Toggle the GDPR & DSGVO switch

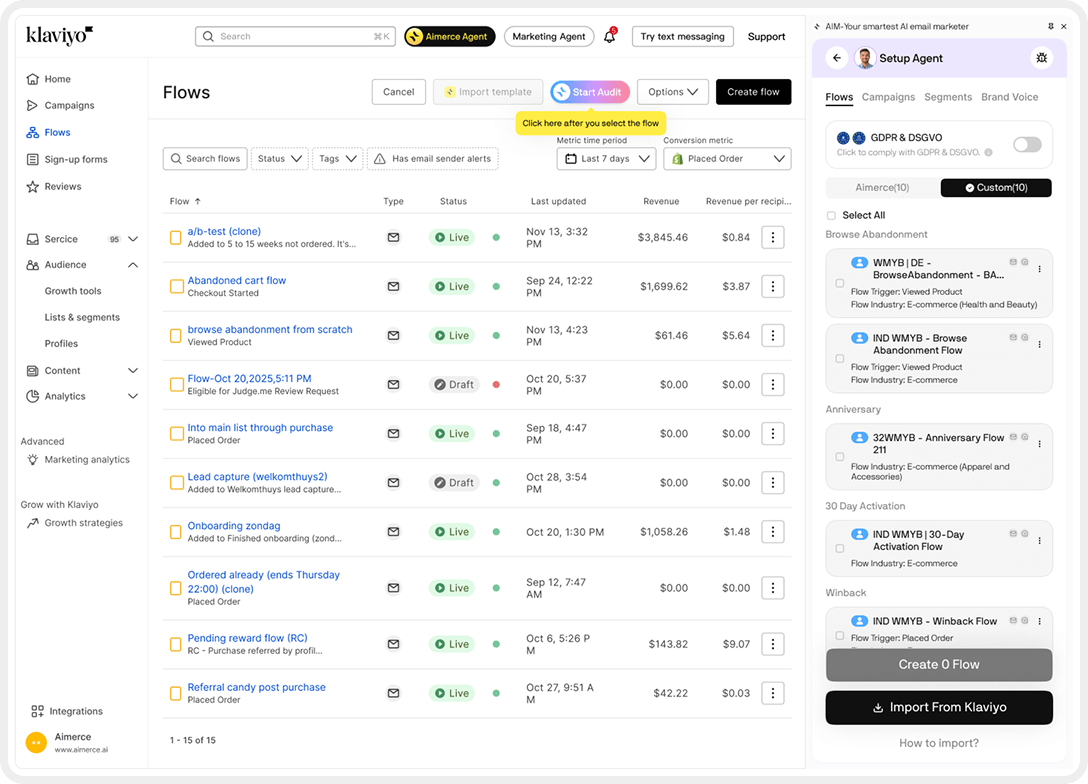point(1027,145)
